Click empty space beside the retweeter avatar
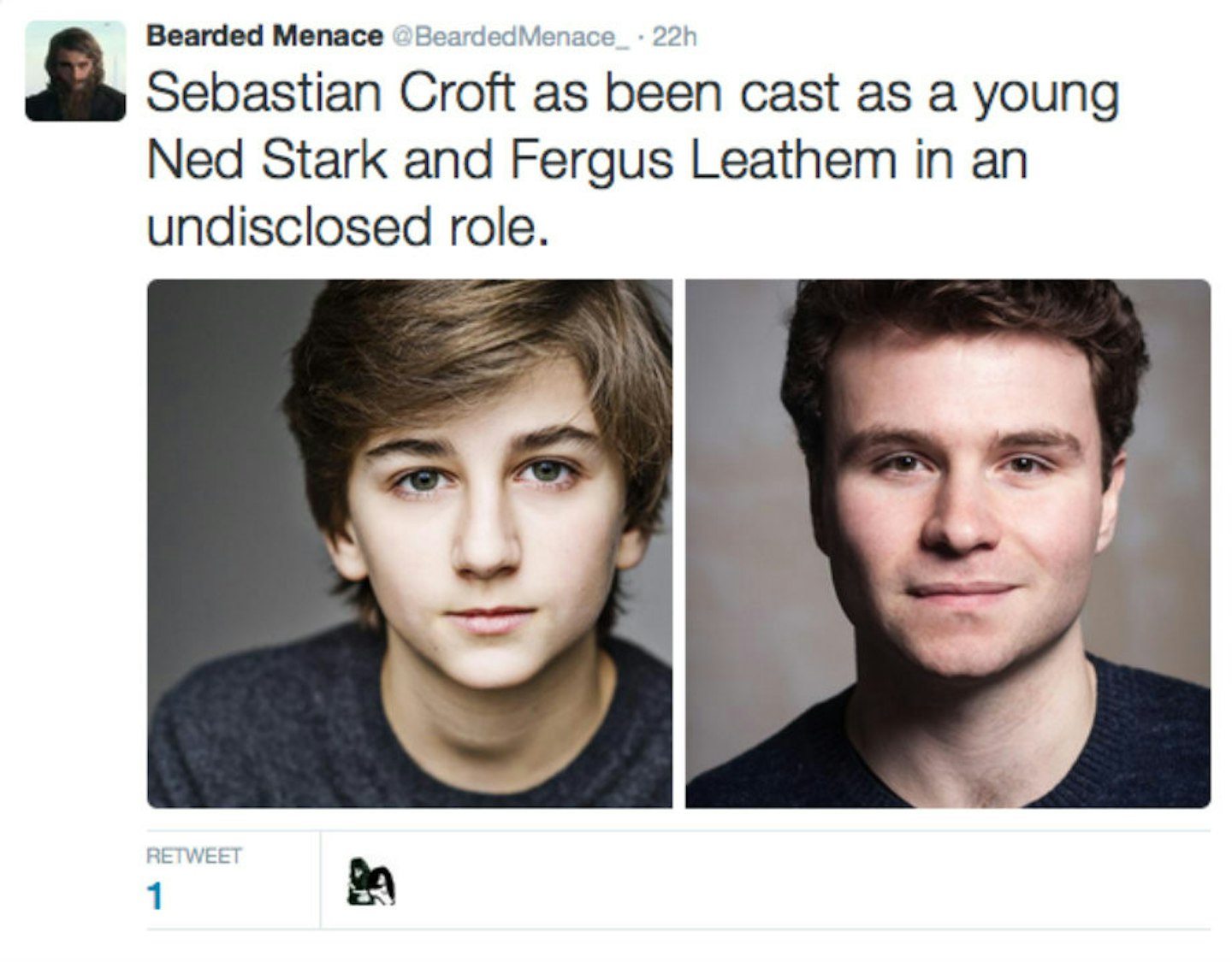This screenshot has width=1232, height=962. pos(770,881)
